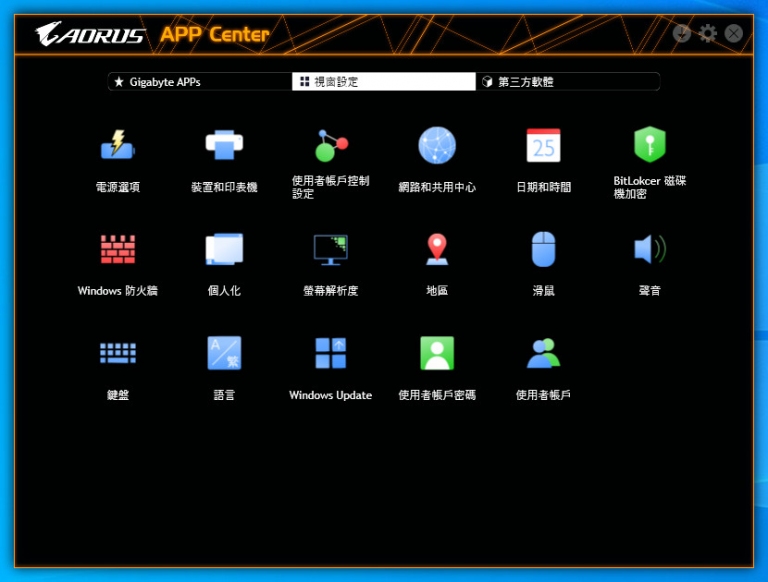Open the 地區 location pin icon

(437, 249)
